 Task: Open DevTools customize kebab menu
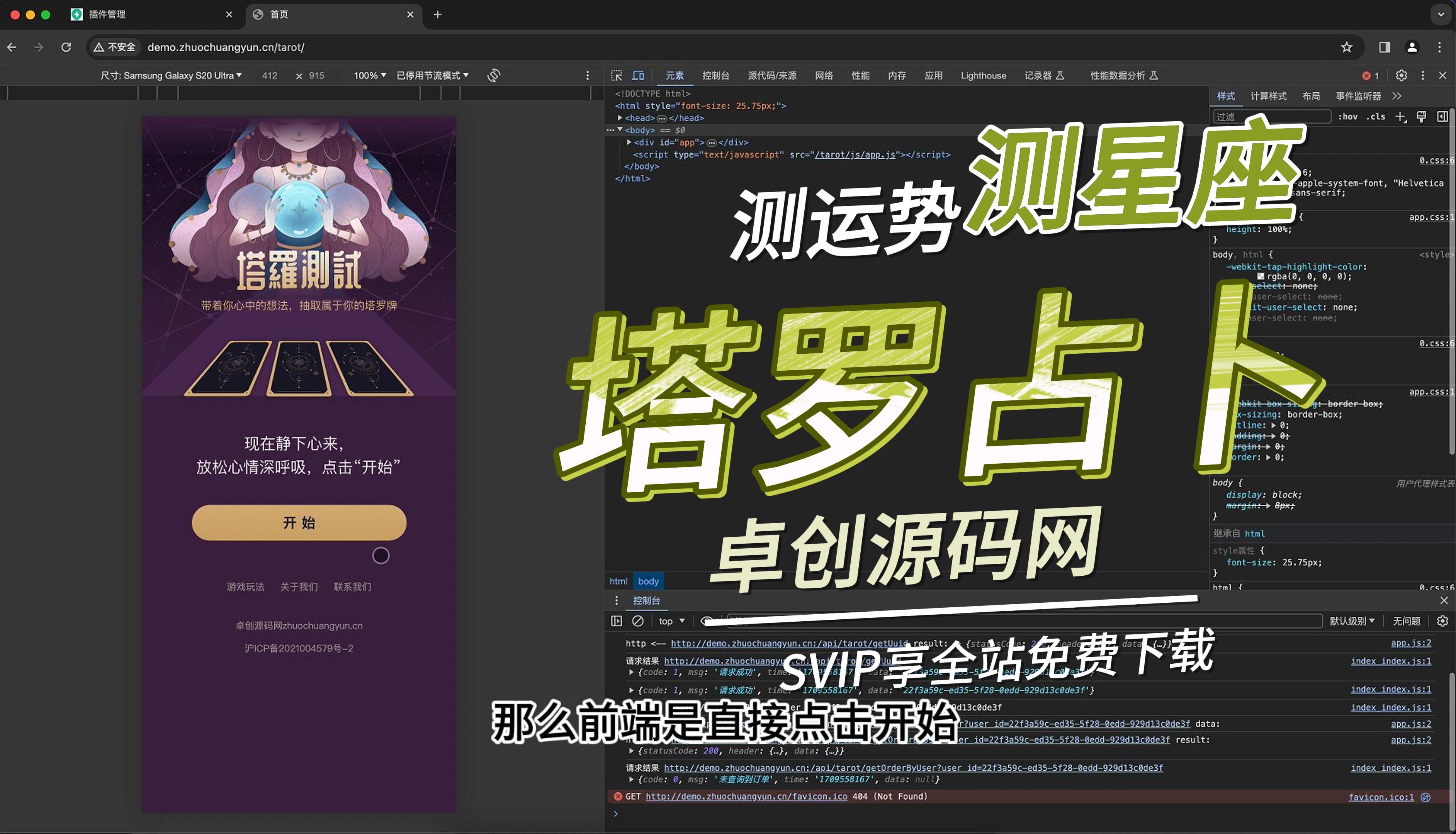coord(1423,76)
